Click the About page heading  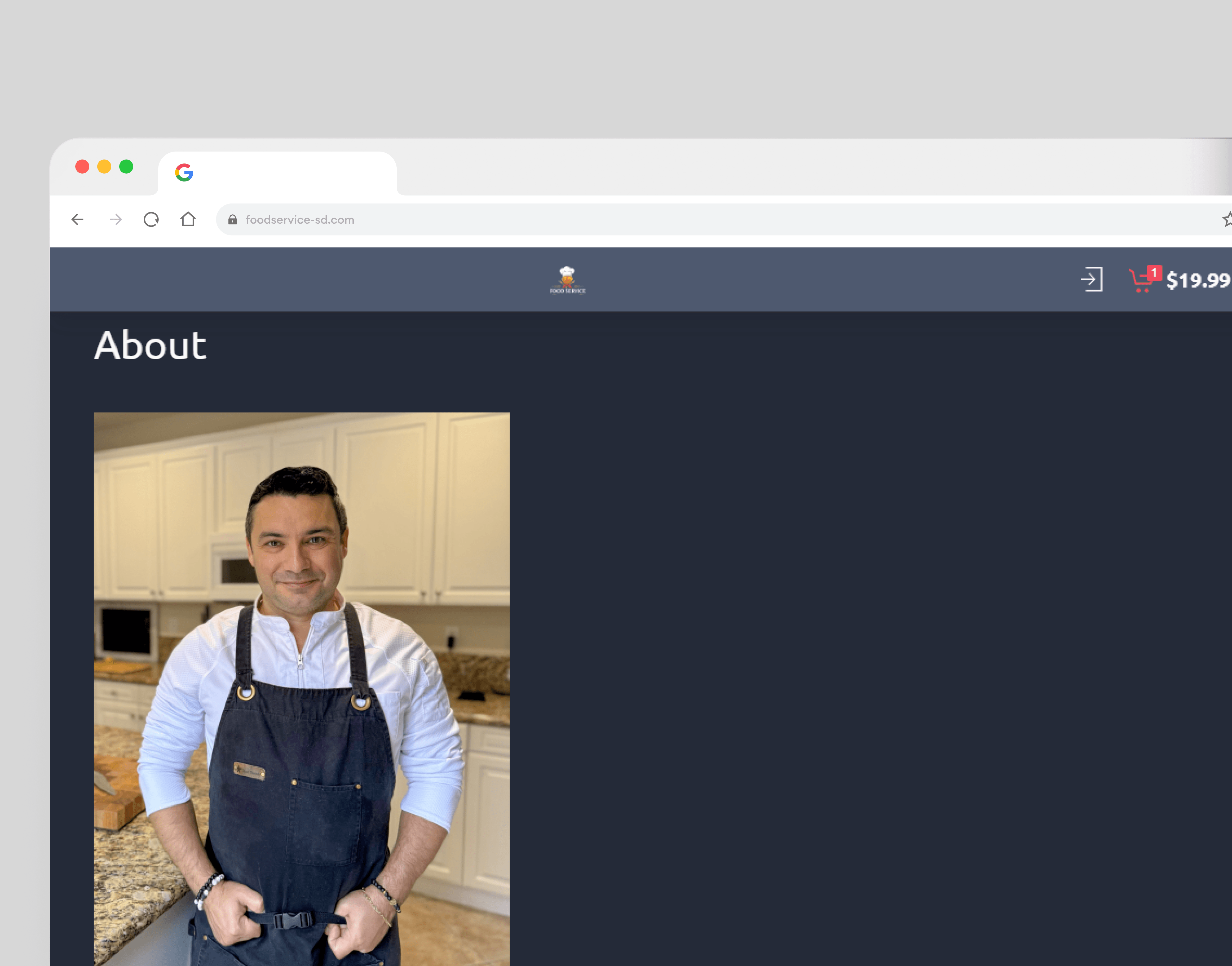coord(150,345)
